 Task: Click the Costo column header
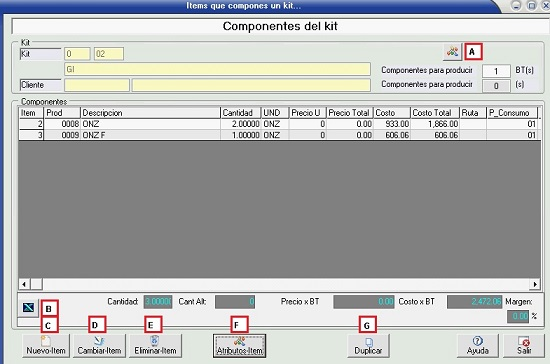(x=392, y=113)
